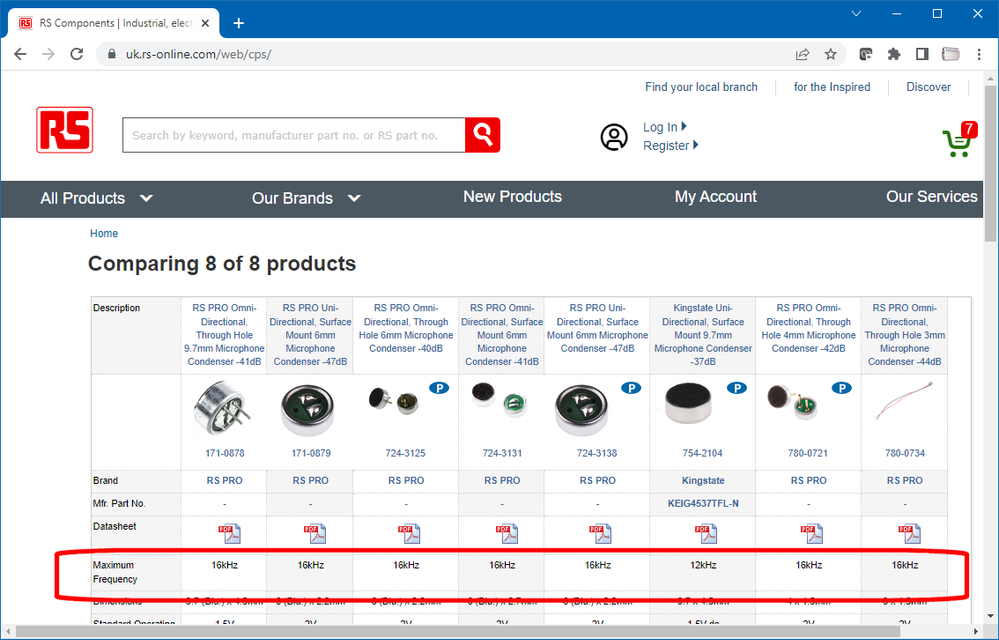This screenshot has height=640, width=999.
Task: Open the New Products menu
Action: click(512, 197)
